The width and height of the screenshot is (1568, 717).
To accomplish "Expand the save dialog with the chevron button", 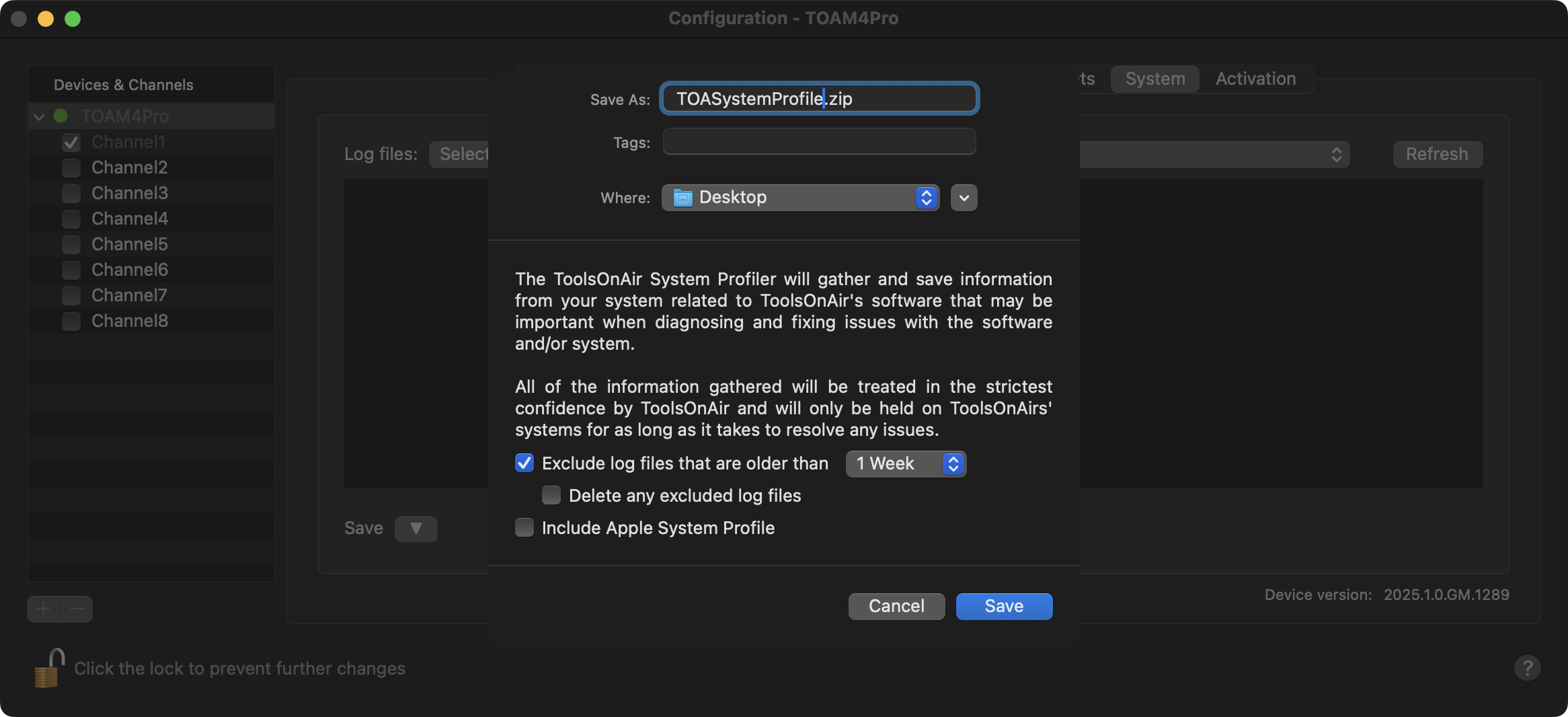I will (964, 198).
